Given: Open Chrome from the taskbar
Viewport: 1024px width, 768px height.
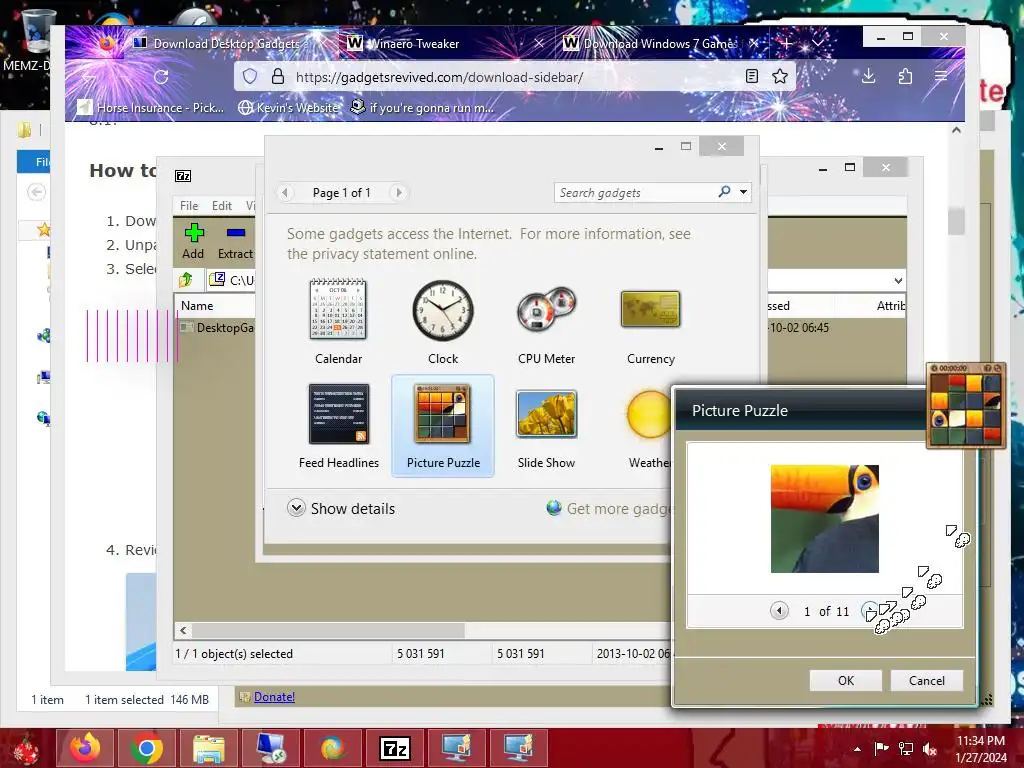Looking at the screenshot, I should tap(146, 748).
